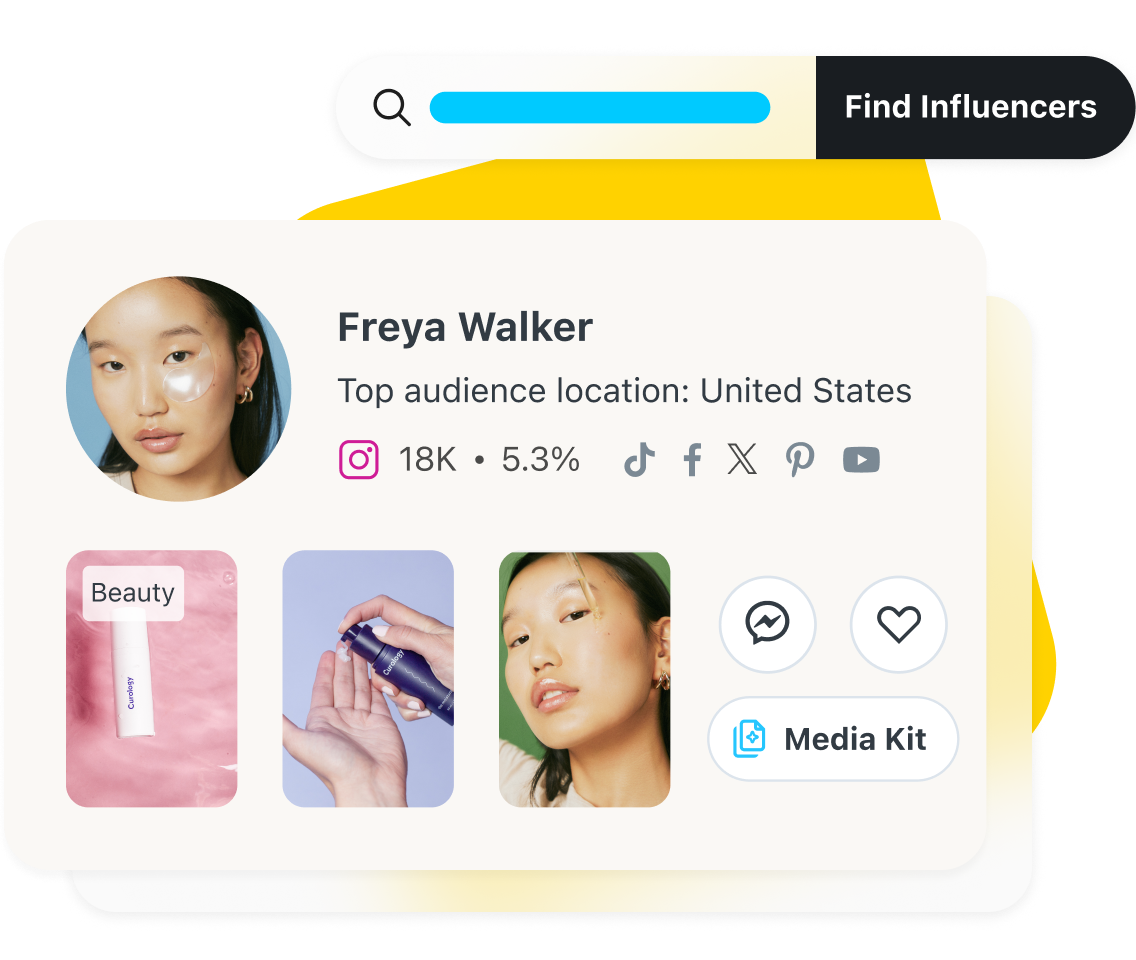The image size is (1136, 960).
Task: Click the blue search input bar
Action: click(599, 107)
